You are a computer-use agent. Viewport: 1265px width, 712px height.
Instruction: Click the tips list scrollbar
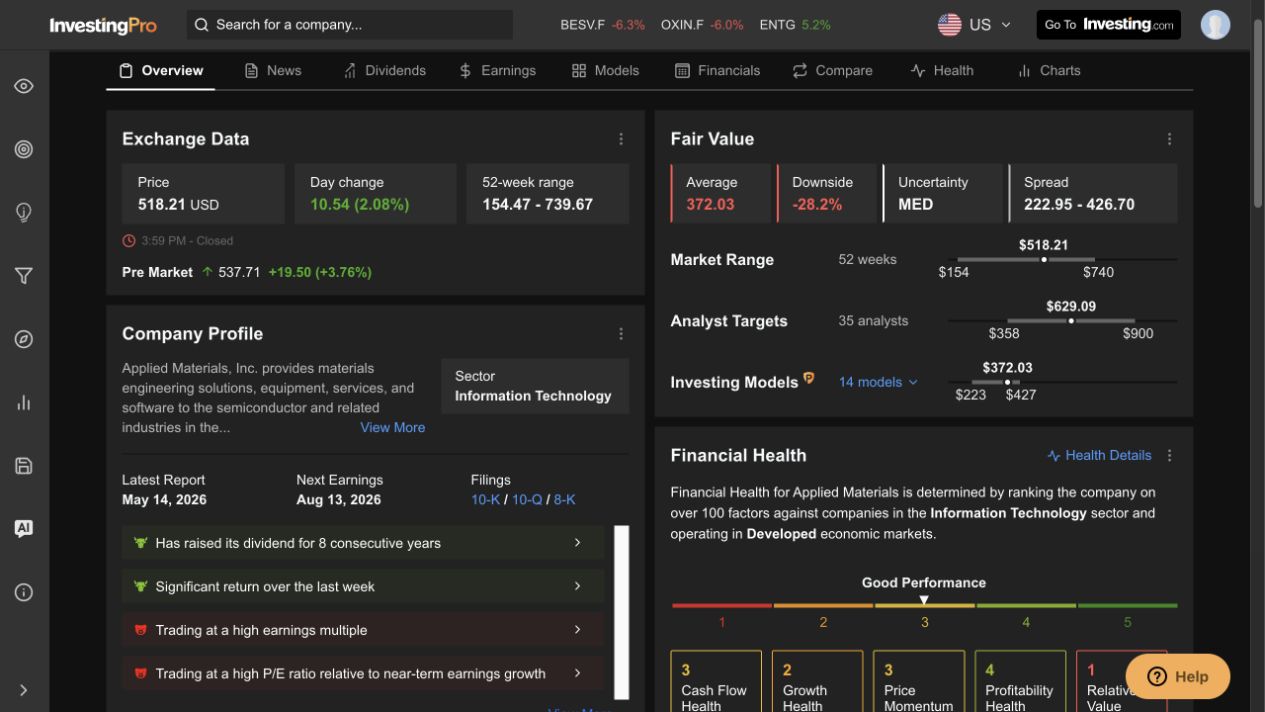point(621,612)
